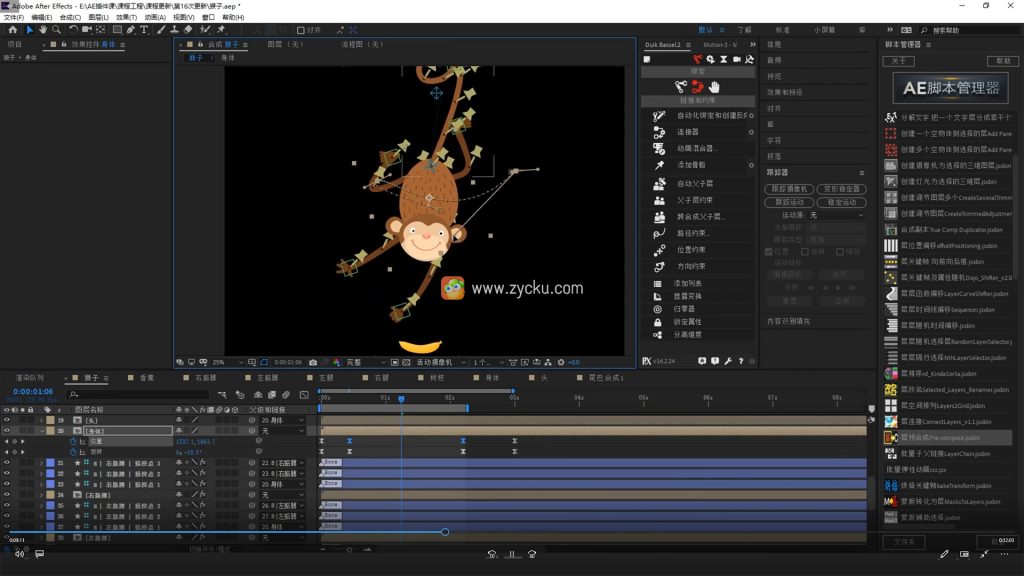The width and height of the screenshot is (1024, 576).
Task: Expand layer 24 [右胳膊] properties
Action: tap(42, 495)
